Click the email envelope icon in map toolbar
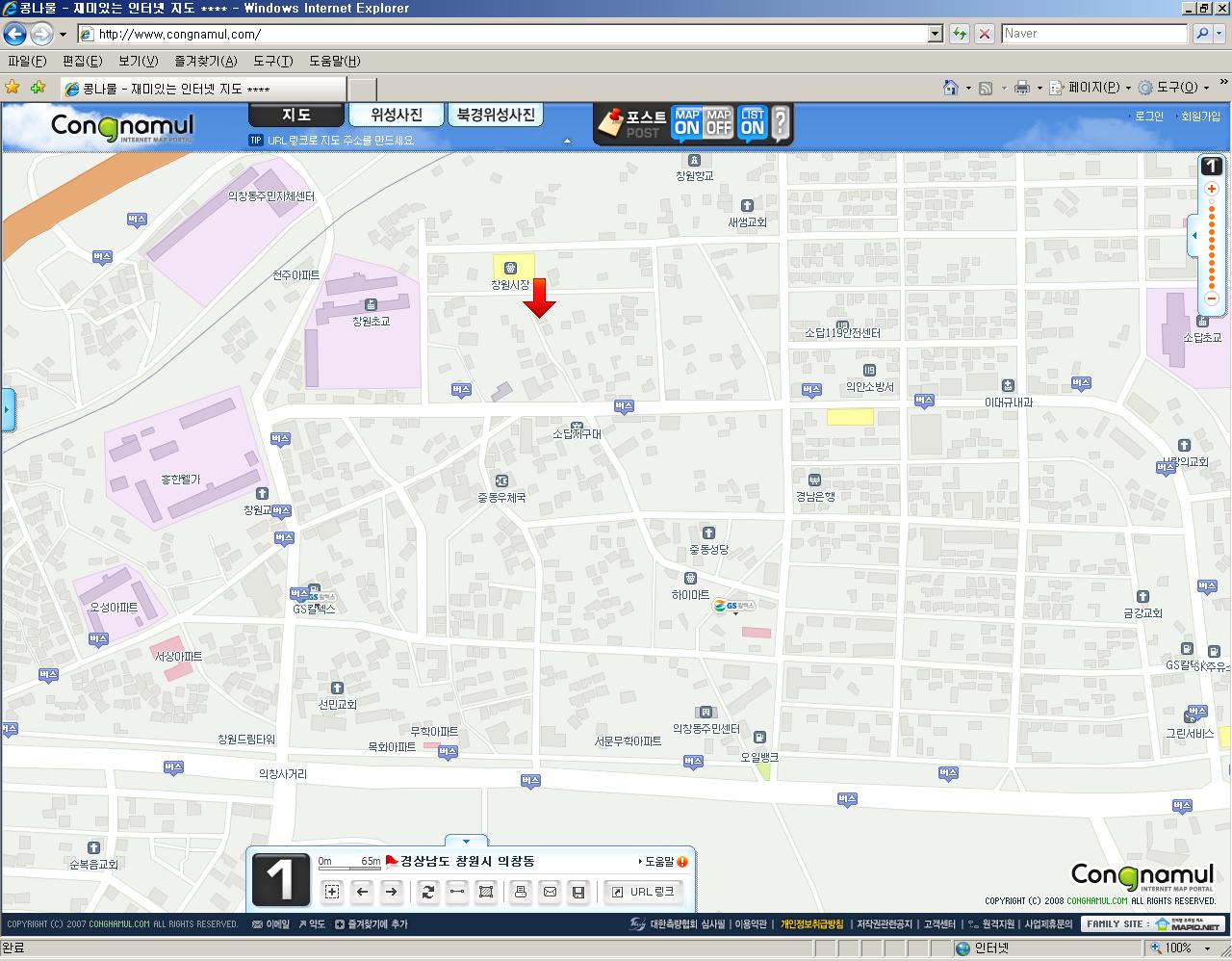1232x961 pixels. (x=550, y=892)
